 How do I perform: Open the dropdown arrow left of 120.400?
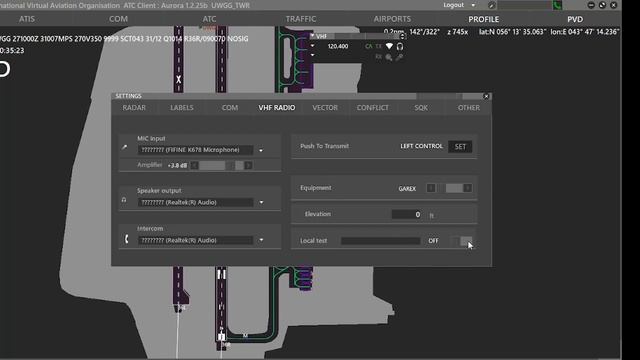[313, 46]
